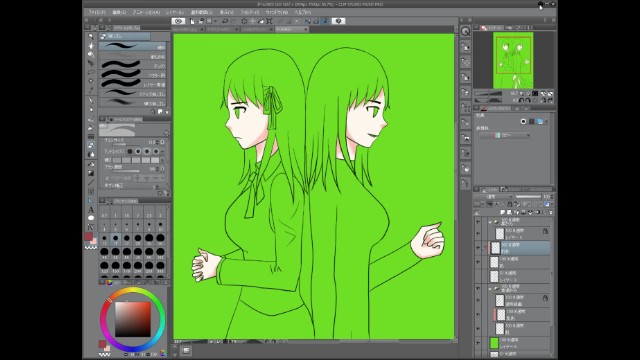Select the Frame border tool
This screenshot has width=640, height=360.
tap(91, 191)
